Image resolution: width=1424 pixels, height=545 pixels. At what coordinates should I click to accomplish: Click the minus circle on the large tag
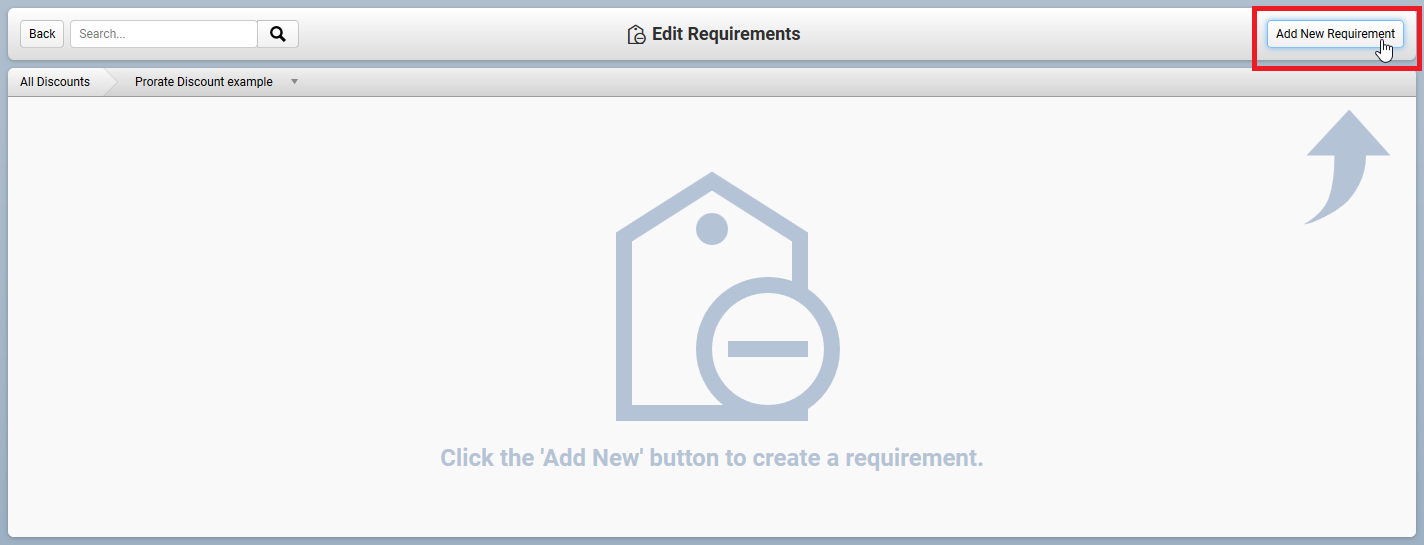pyautogui.click(x=768, y=349)
